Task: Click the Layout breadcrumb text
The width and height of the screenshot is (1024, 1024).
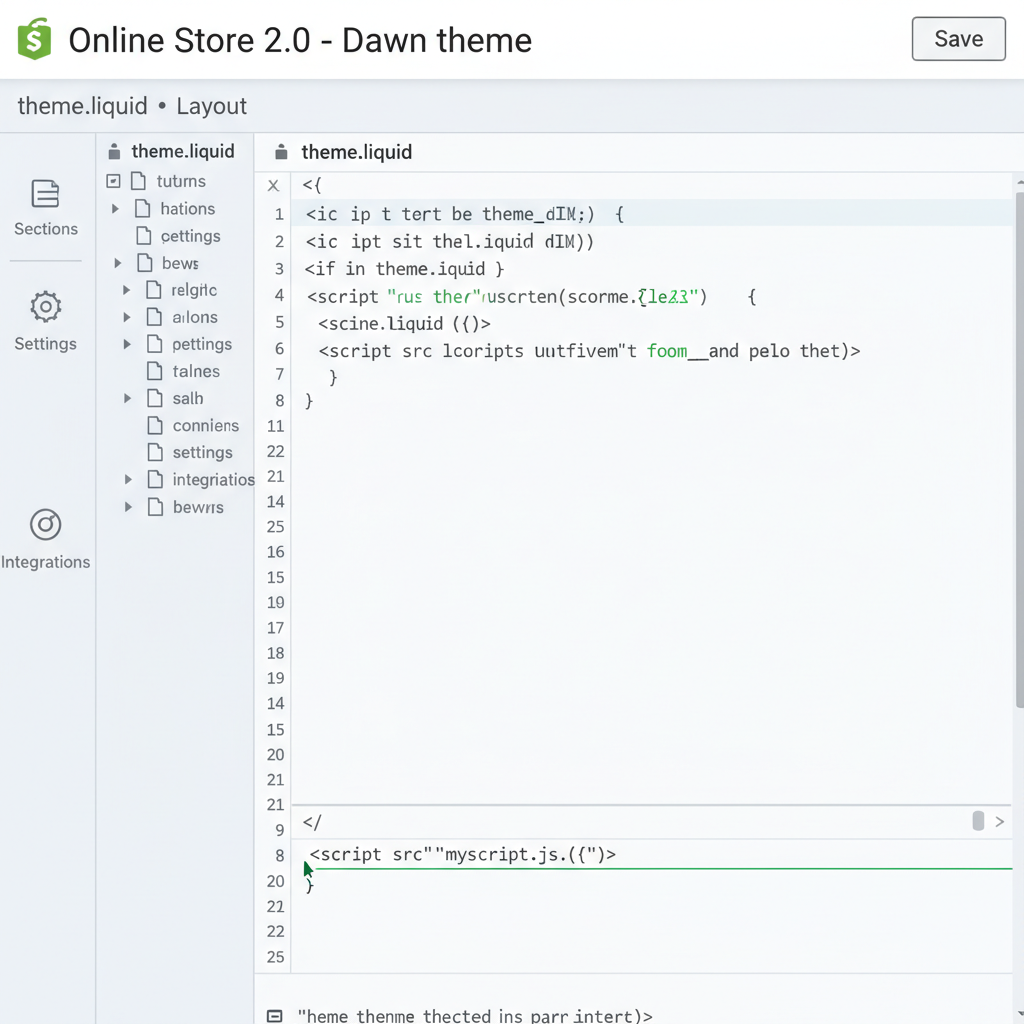Action: (211, 106)
